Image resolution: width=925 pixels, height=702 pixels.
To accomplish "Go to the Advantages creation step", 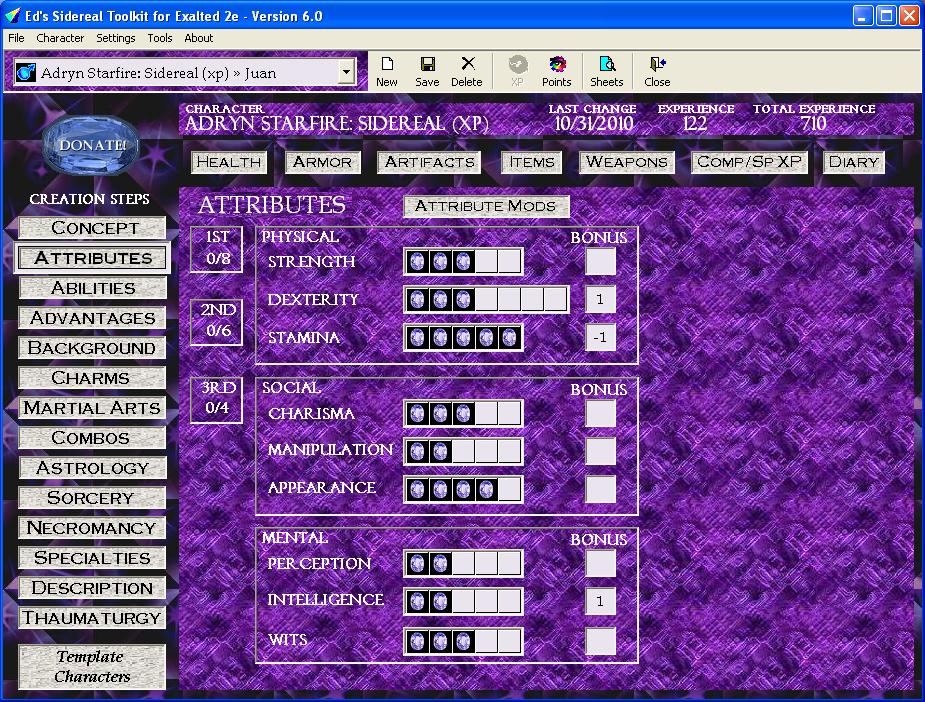I will (x=92, y=318).
